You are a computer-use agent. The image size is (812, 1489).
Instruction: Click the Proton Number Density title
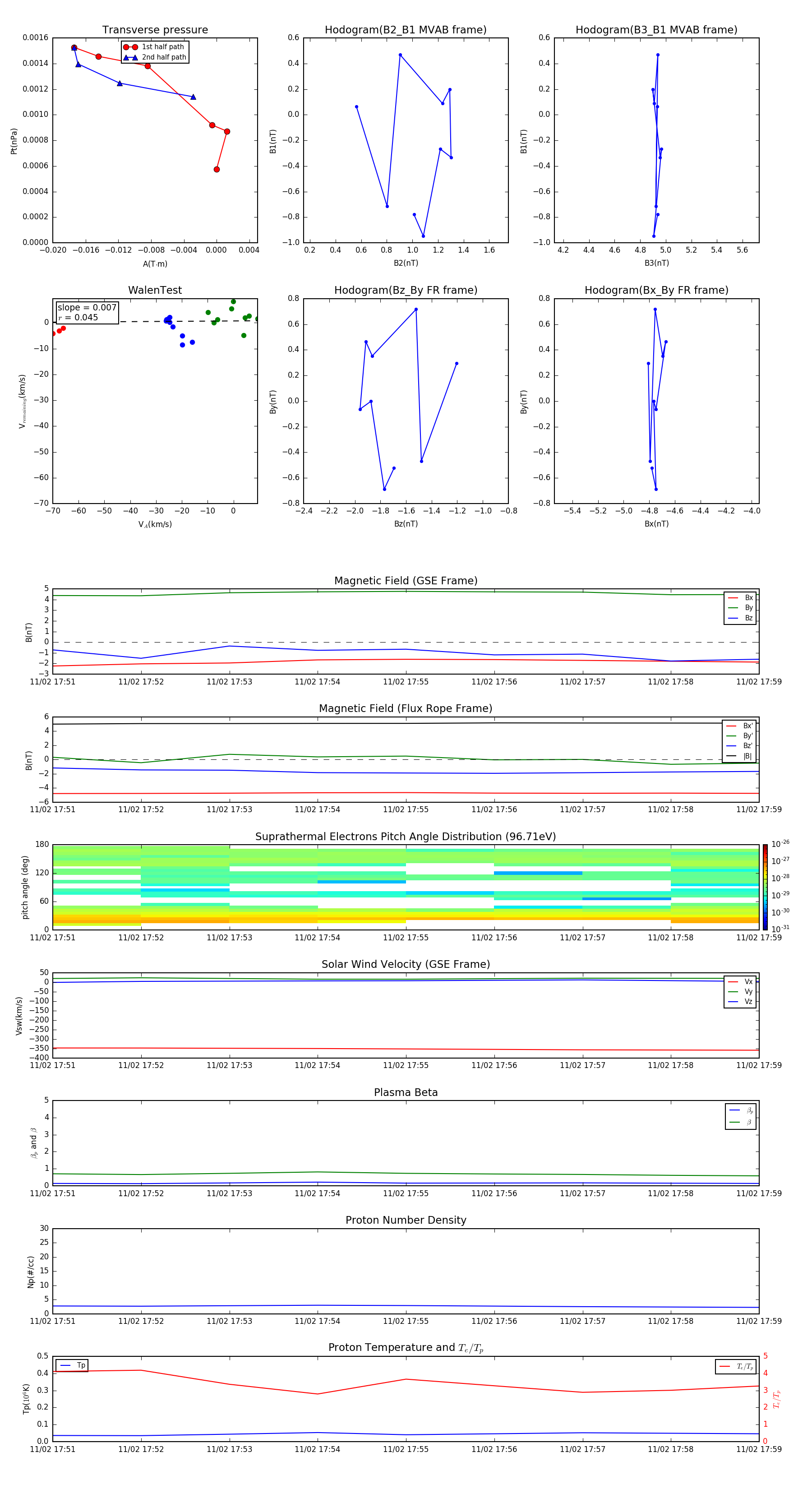pos(406,1220)
